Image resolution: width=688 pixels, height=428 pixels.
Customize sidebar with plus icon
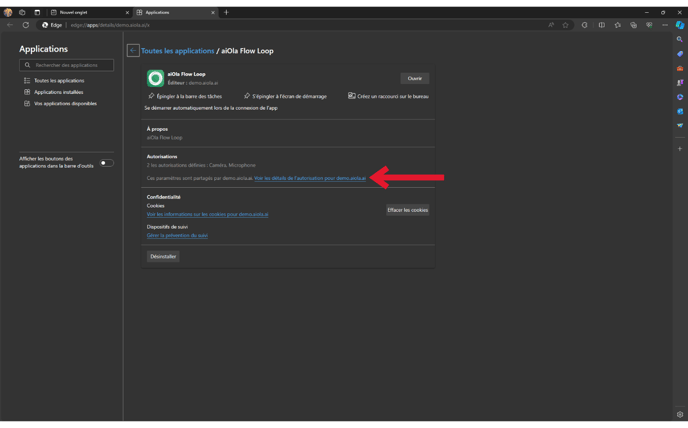coord(680,149)
